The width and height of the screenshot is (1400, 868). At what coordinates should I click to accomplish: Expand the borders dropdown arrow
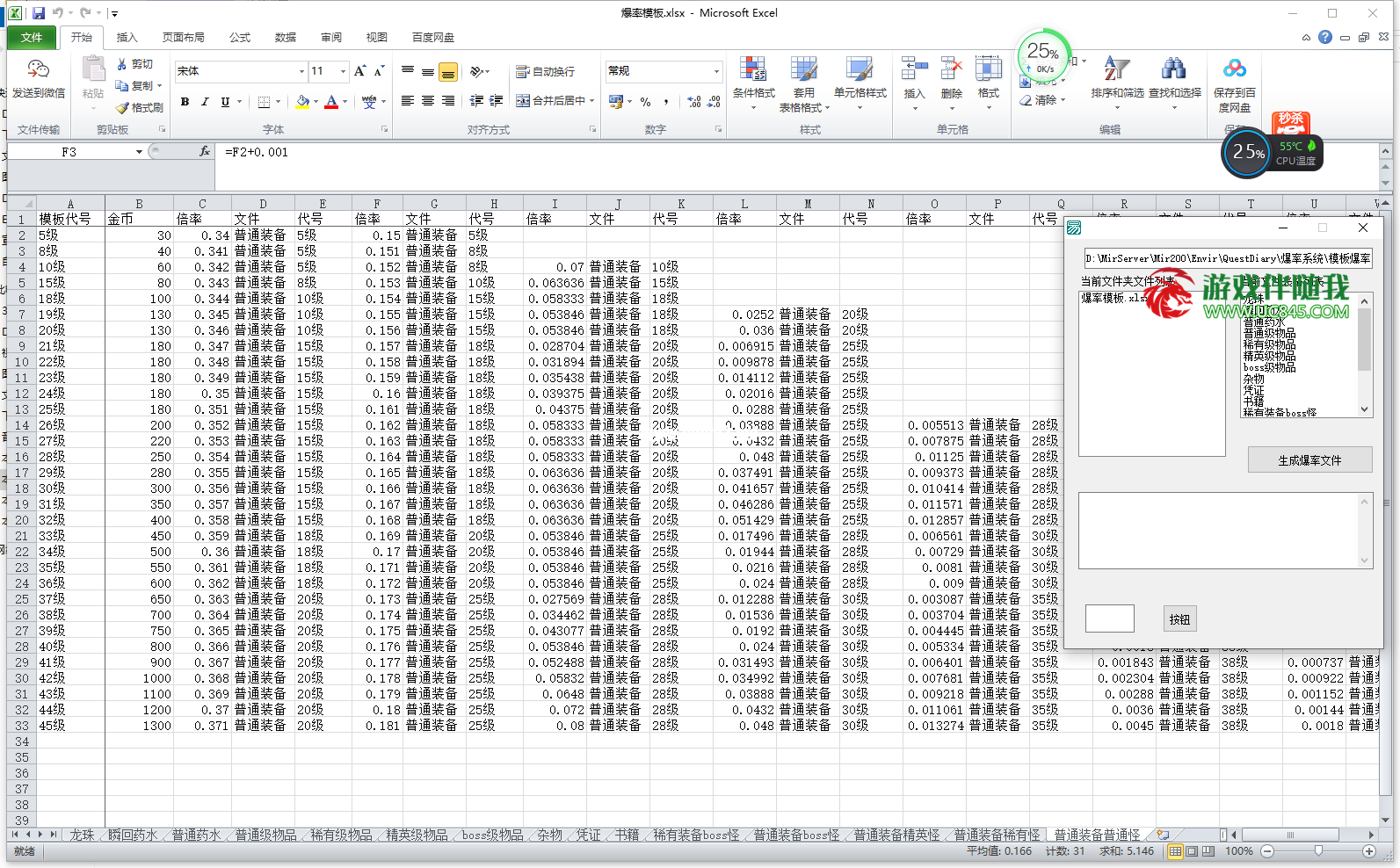click(278, 102)
